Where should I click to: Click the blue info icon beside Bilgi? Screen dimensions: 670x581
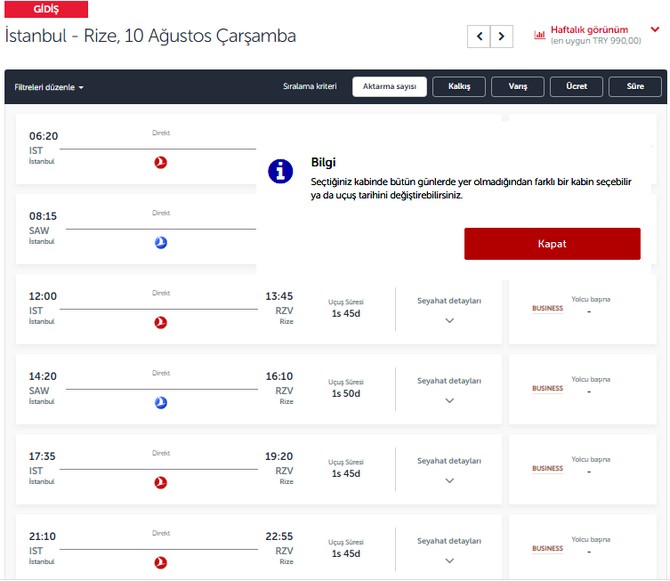pos(281,170)
